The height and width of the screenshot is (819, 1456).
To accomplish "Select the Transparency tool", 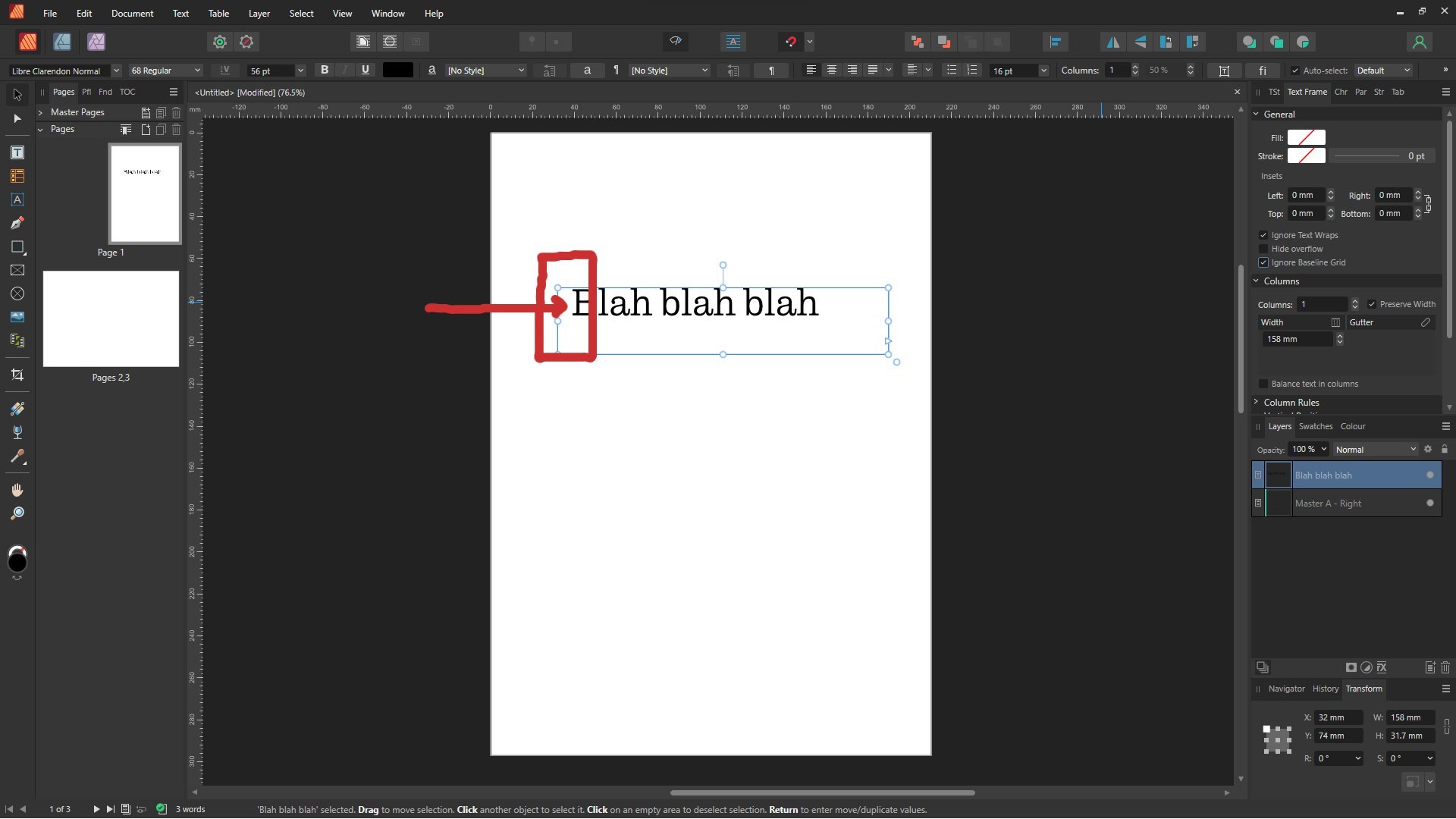I will point(17,432).
